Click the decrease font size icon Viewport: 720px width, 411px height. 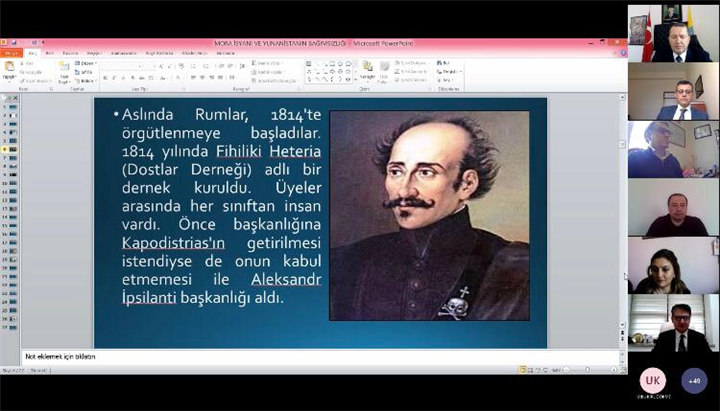tap(169, 66)
